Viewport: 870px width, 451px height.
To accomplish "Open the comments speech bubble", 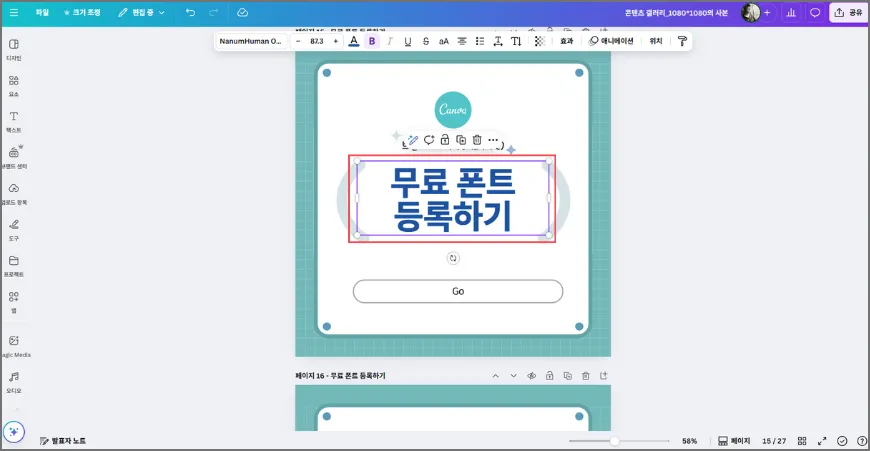I will click(815, 12).
